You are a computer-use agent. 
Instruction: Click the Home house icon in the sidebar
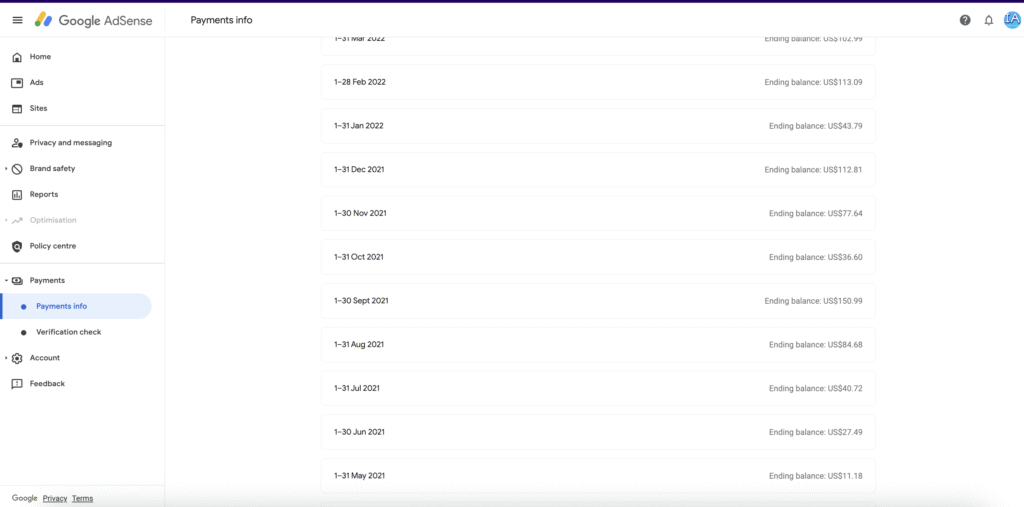(18, 57)
